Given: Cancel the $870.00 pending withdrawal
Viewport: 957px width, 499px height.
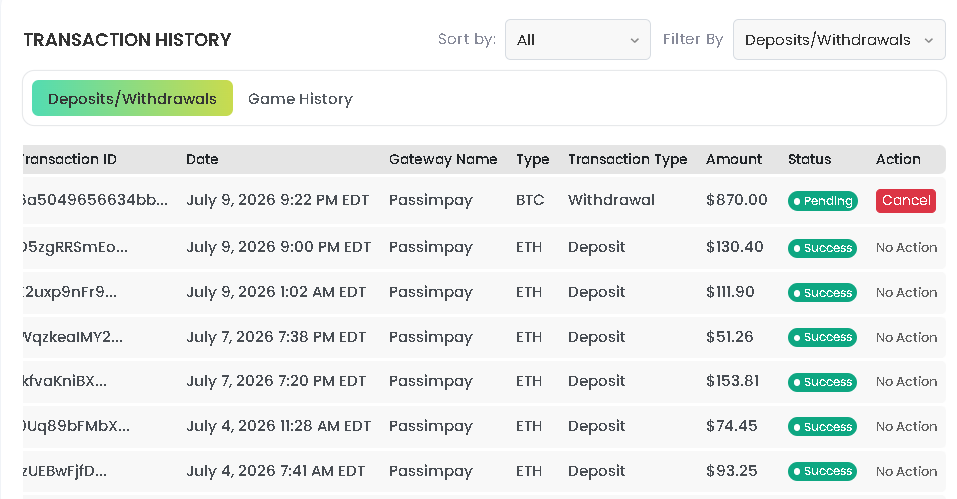Looking at the screenshot, I should click(x=906, y=201).
